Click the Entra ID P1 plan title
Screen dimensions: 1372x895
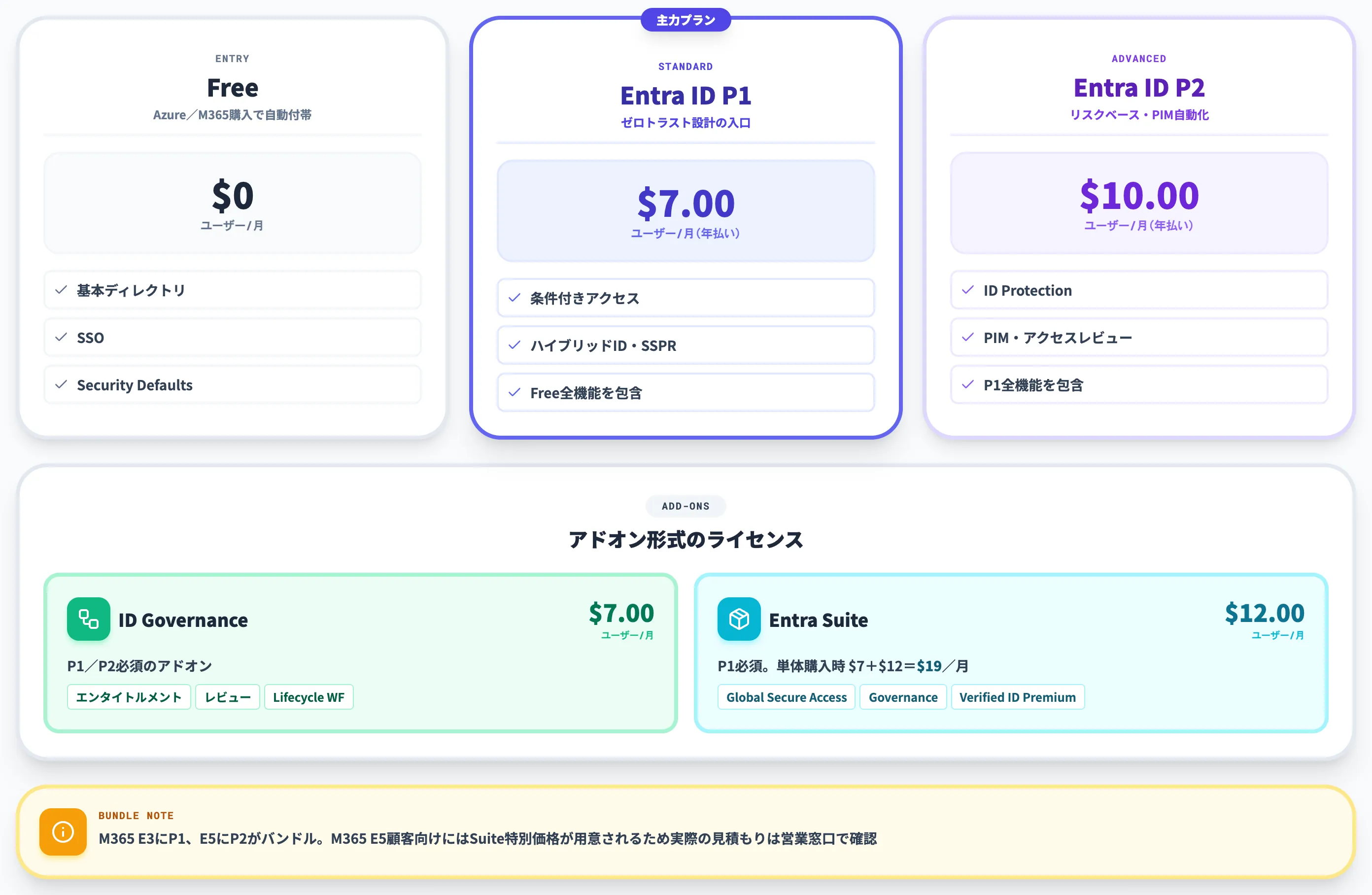point(686,96)
